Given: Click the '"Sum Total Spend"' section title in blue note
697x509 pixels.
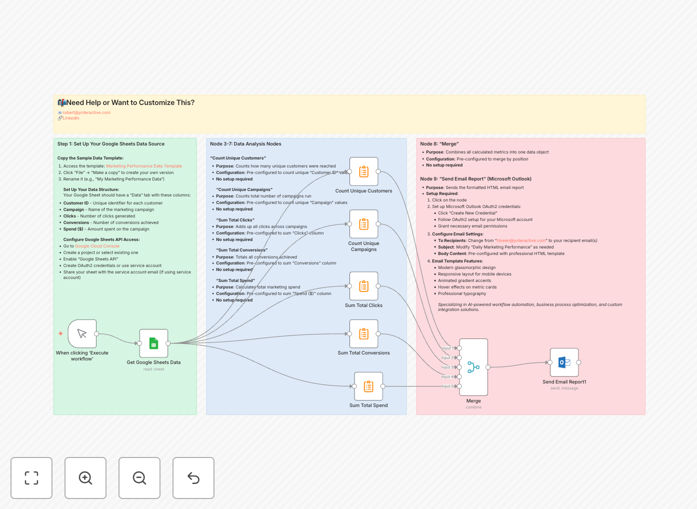Looking at the screenshot, I should pos(235,281).
